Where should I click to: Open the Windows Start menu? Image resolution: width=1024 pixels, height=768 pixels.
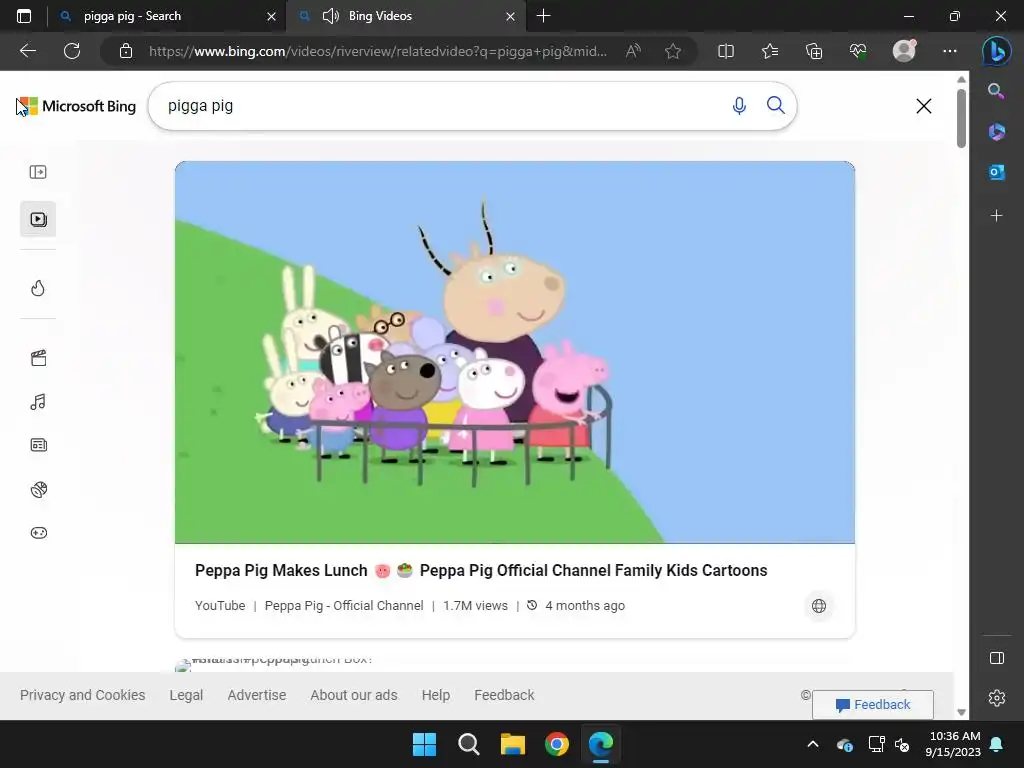coord(424,744)
